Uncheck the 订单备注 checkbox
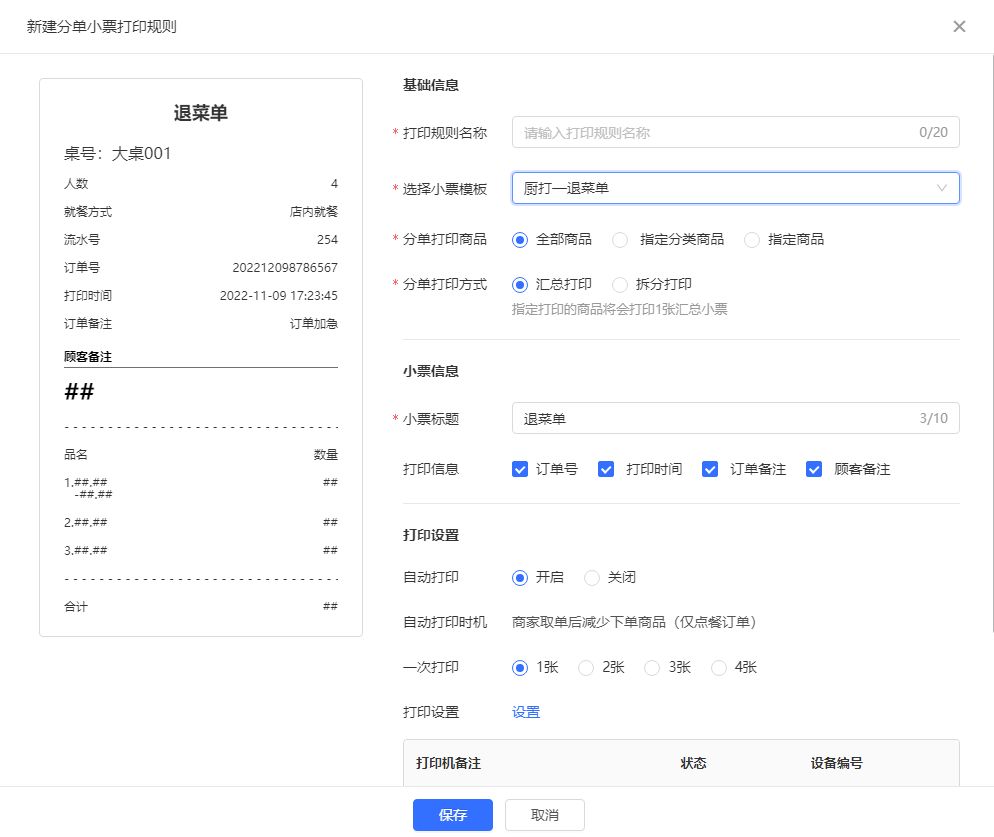 710,469
